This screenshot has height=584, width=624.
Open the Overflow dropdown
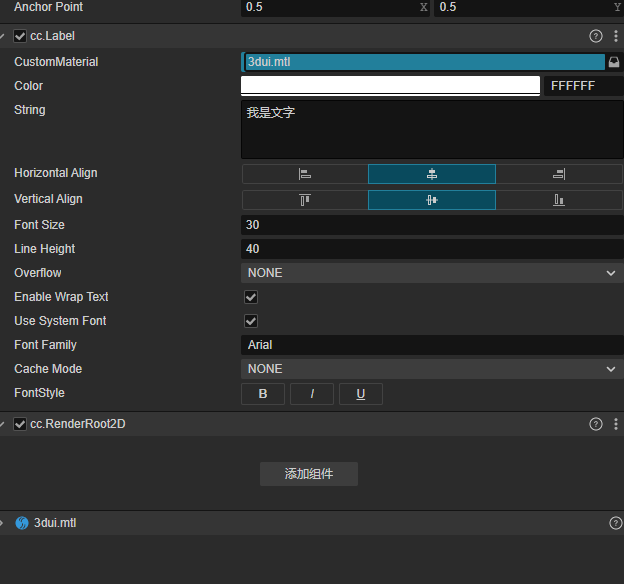click(432, 273)
